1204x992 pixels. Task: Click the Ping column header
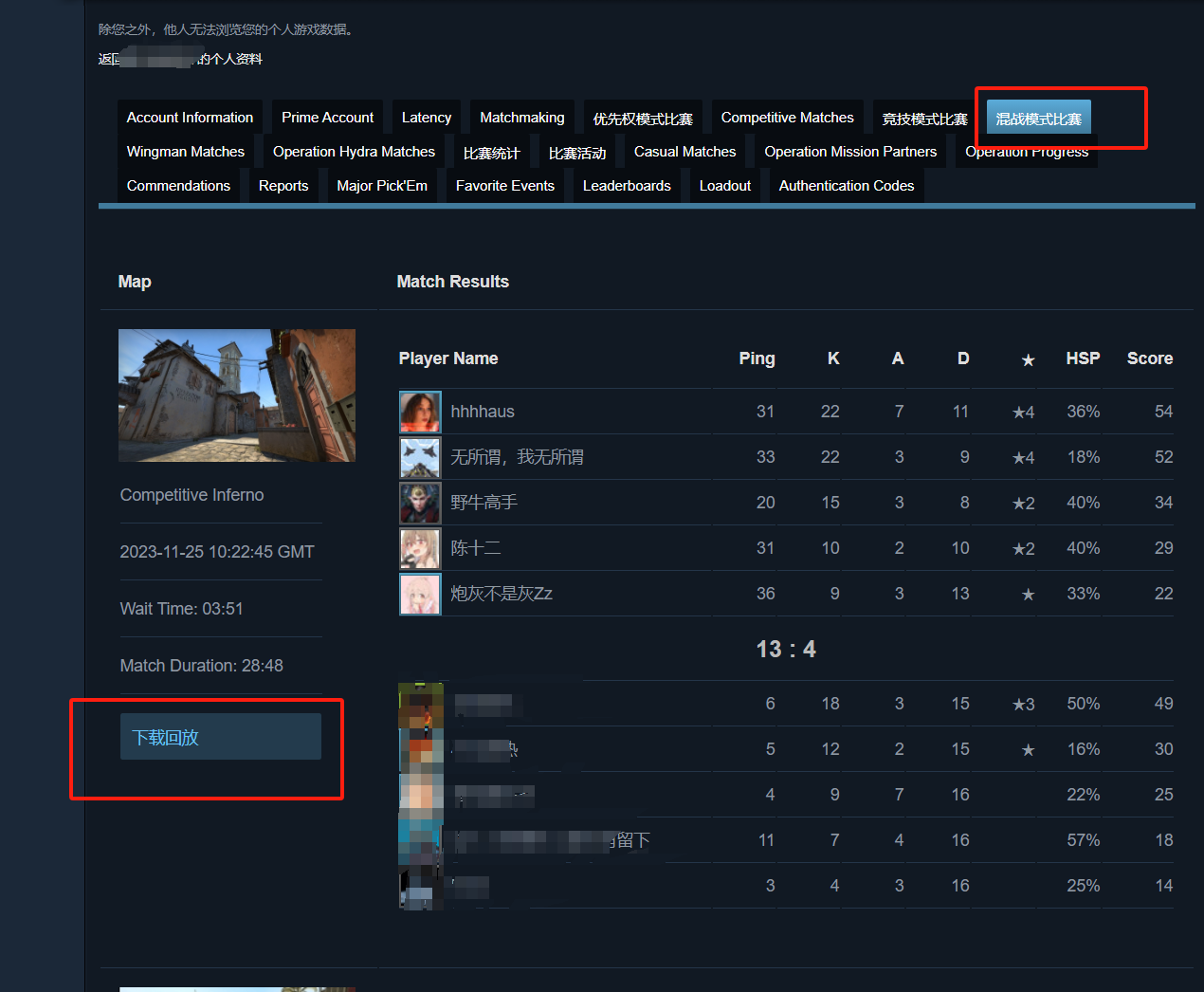pyautogui.click(x=757, y=358)
